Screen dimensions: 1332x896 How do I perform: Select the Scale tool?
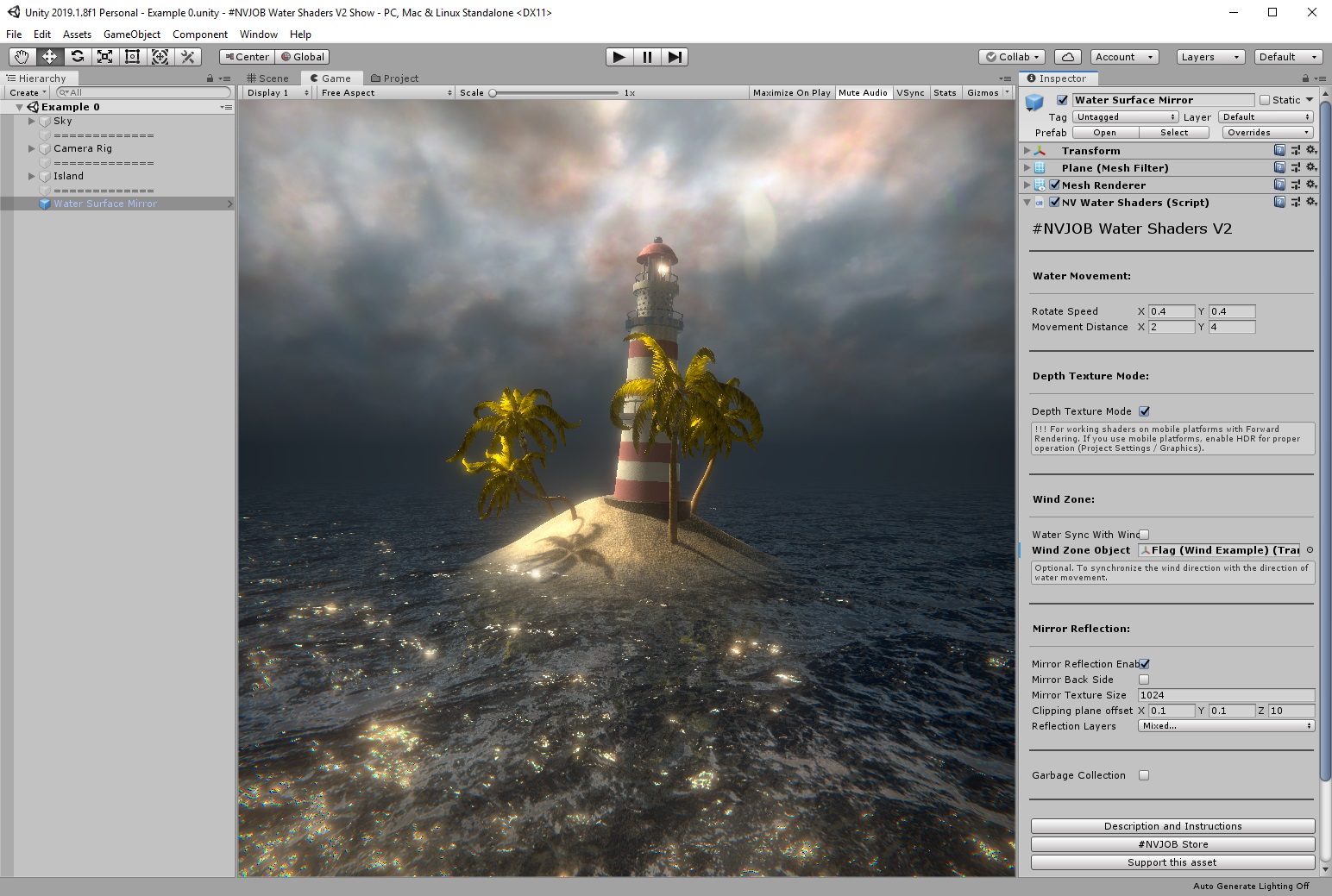pyautogui.click(x=104, y=57)
